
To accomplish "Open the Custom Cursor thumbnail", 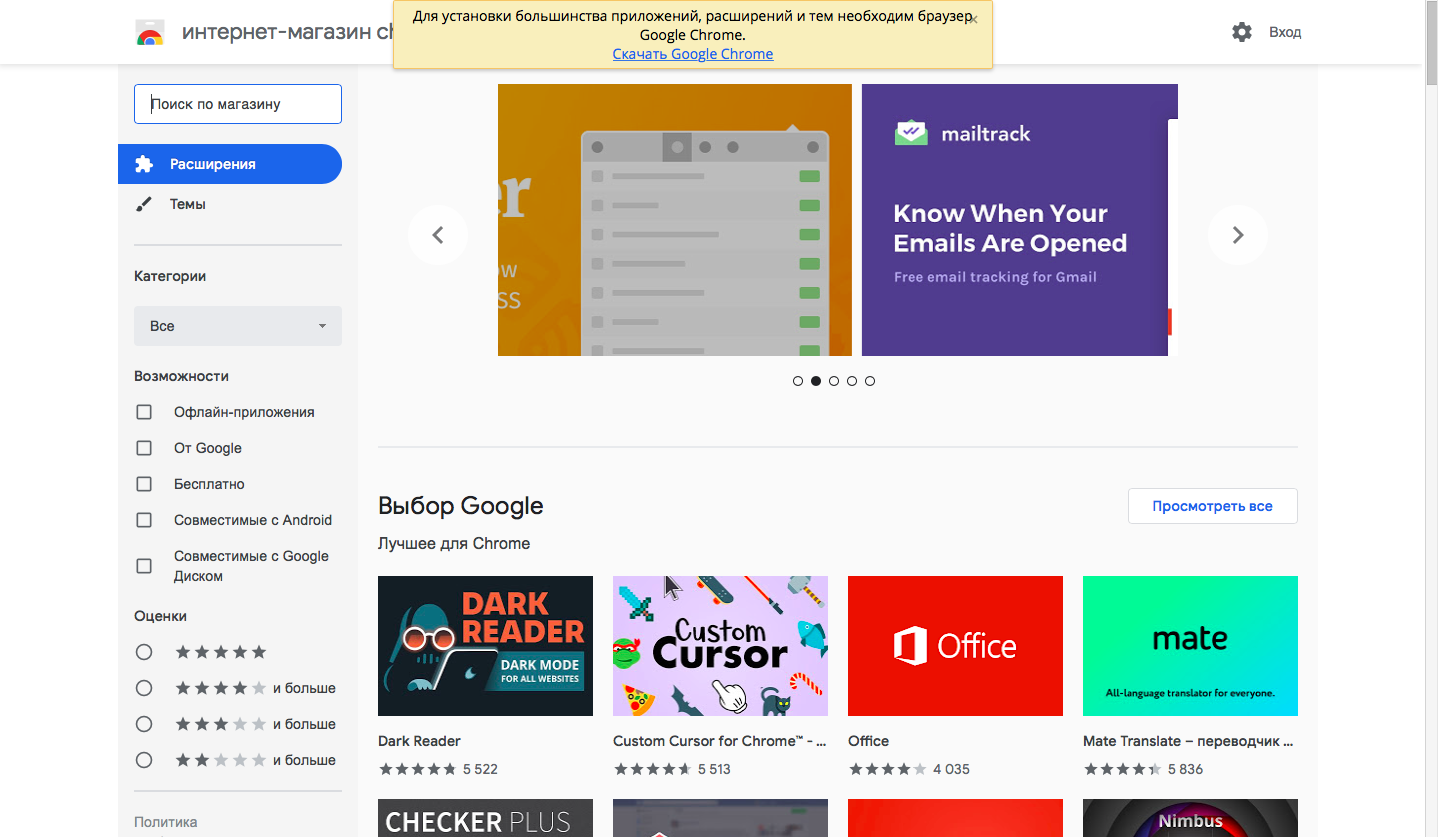I will pyautogui.click(x=720, y=646).
